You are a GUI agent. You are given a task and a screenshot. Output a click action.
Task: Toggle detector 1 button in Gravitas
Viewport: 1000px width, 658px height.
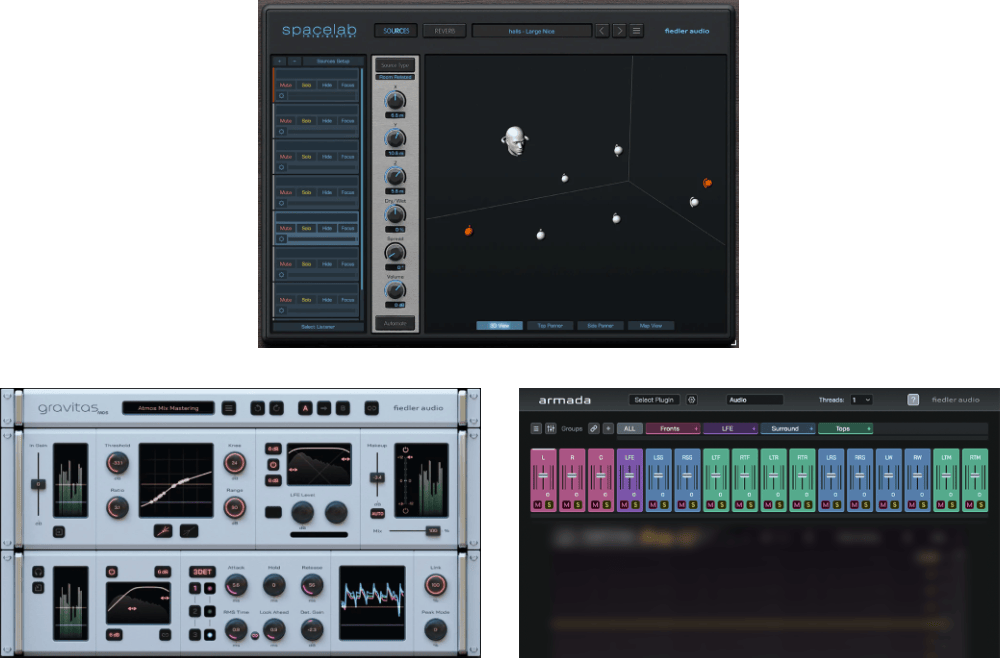click(195, 588)
